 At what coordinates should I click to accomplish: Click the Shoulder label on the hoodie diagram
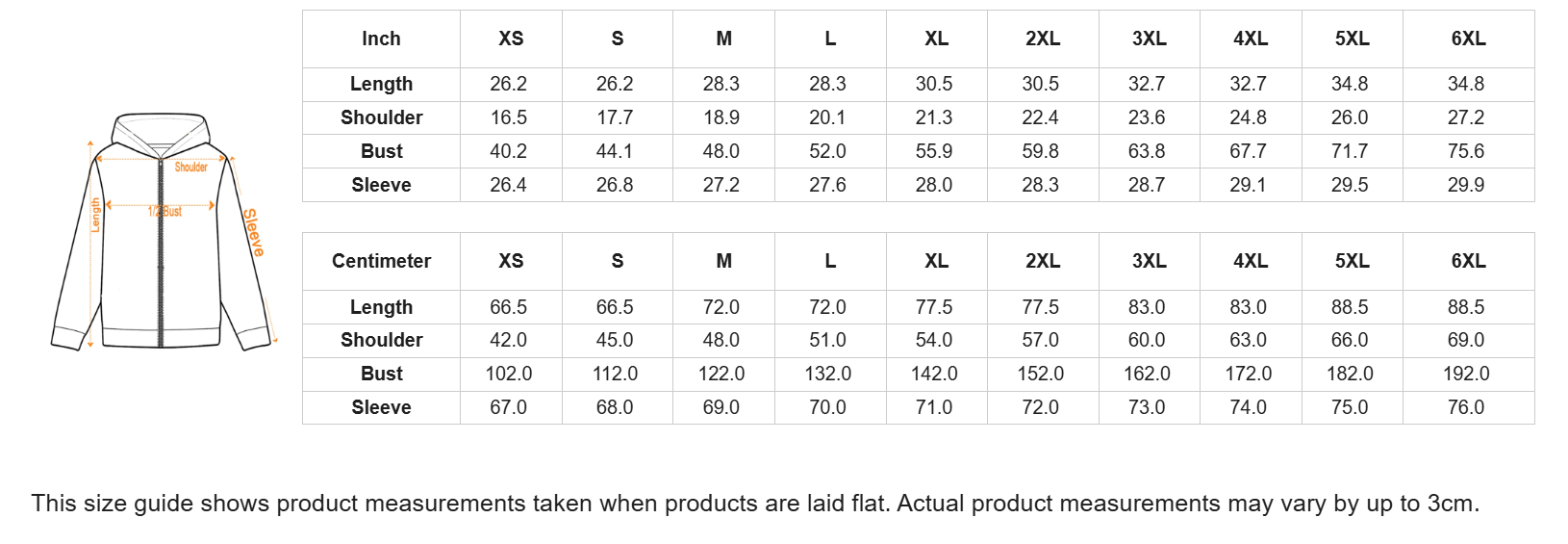(190, 168)
